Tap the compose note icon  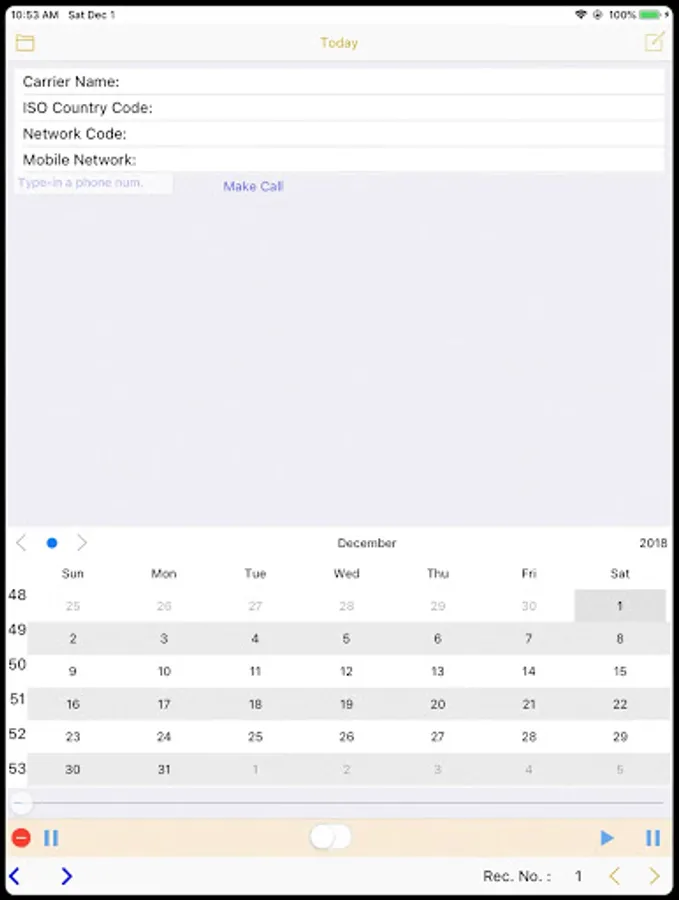[x=654, y=42]
